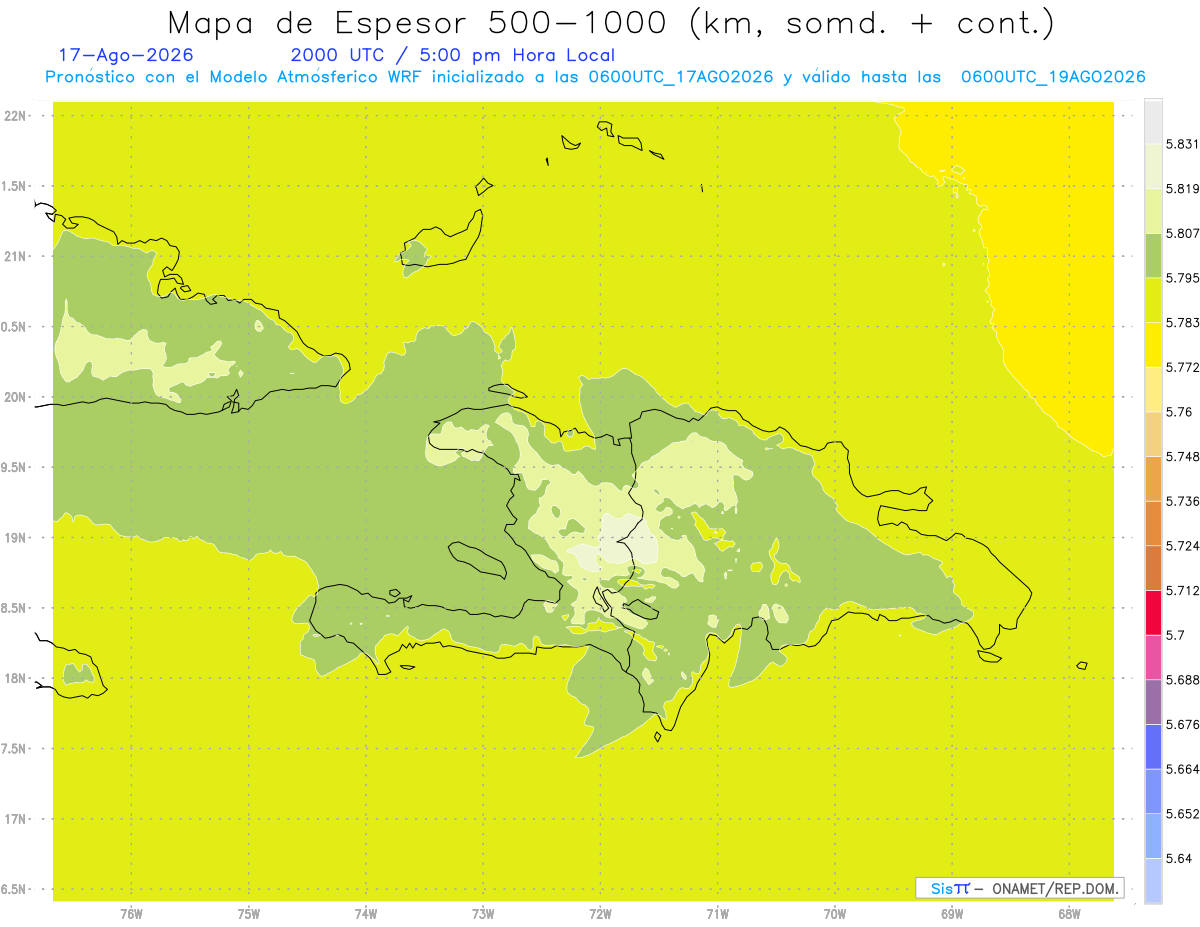Click the 5.748 legend value
Image resolution: width=1200 pixels, height=927 pixels.
click(1182, 457)
